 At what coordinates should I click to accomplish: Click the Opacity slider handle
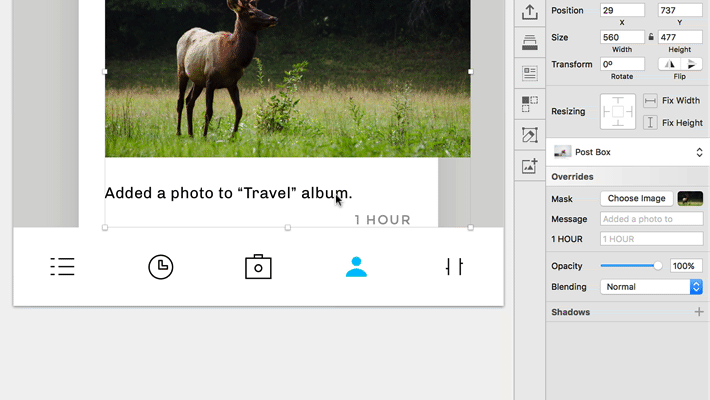coord(657,266)
